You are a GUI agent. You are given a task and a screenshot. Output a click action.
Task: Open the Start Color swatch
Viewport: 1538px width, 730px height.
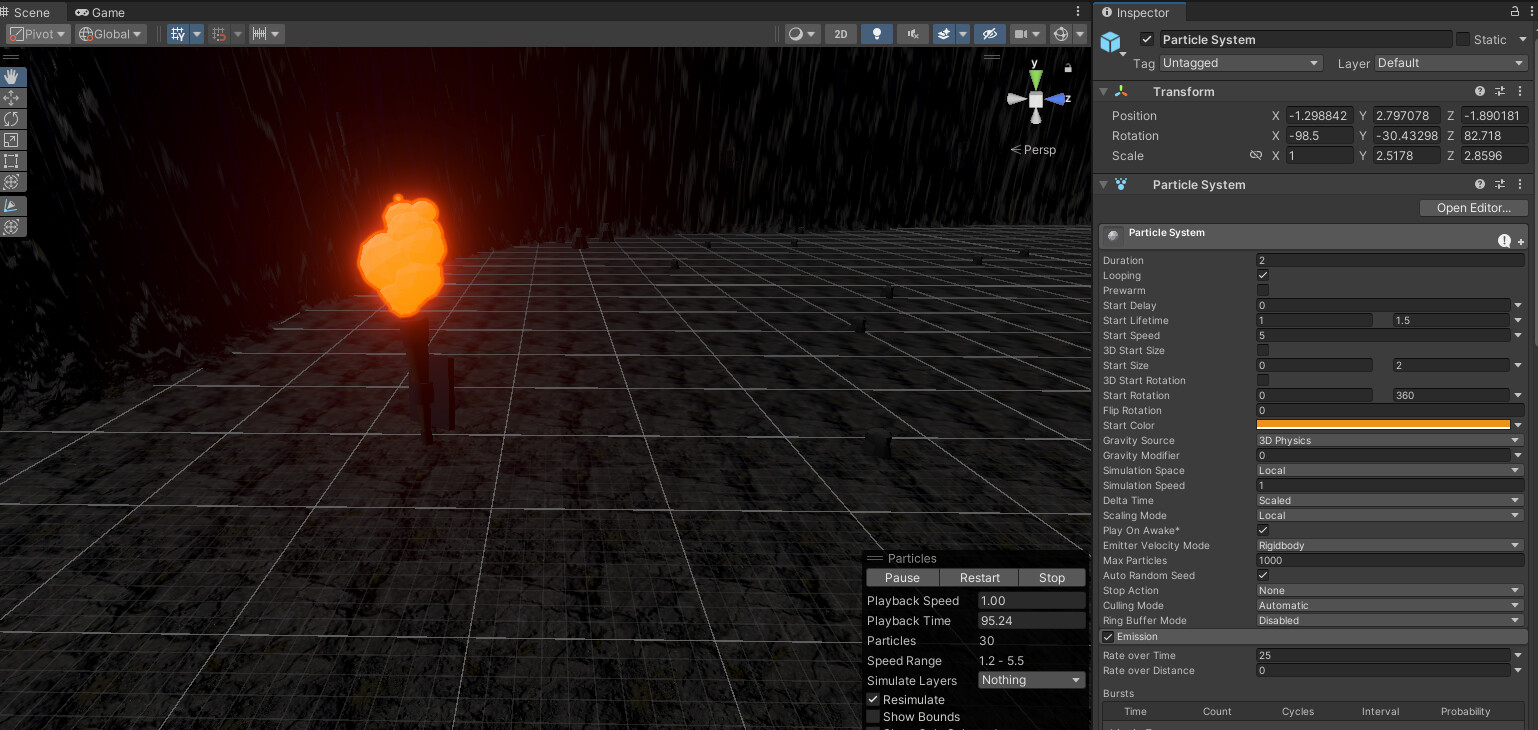tap(1384, 424)
